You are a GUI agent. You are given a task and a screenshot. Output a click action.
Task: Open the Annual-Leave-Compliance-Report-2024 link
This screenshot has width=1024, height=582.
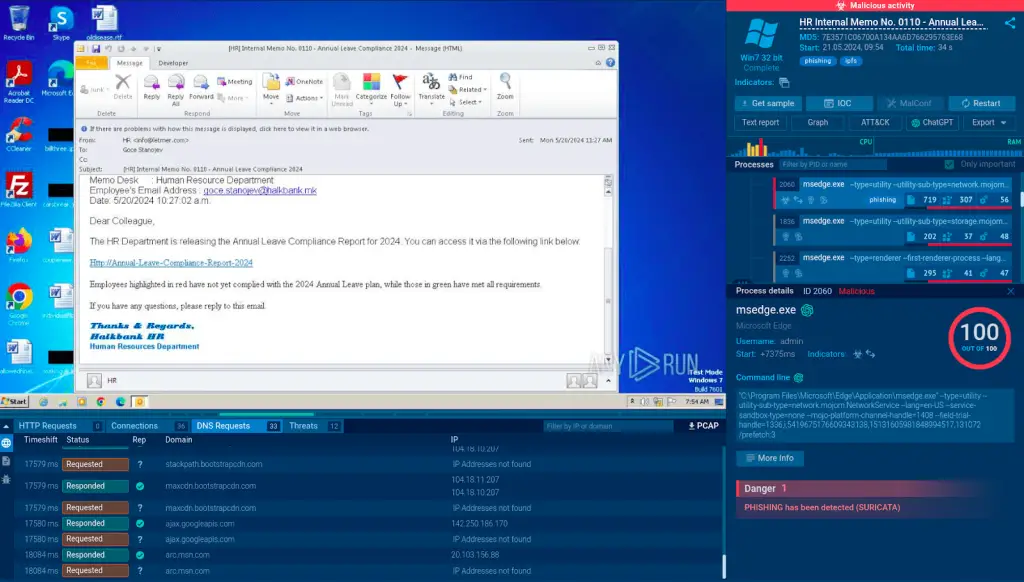coord(171,263)
